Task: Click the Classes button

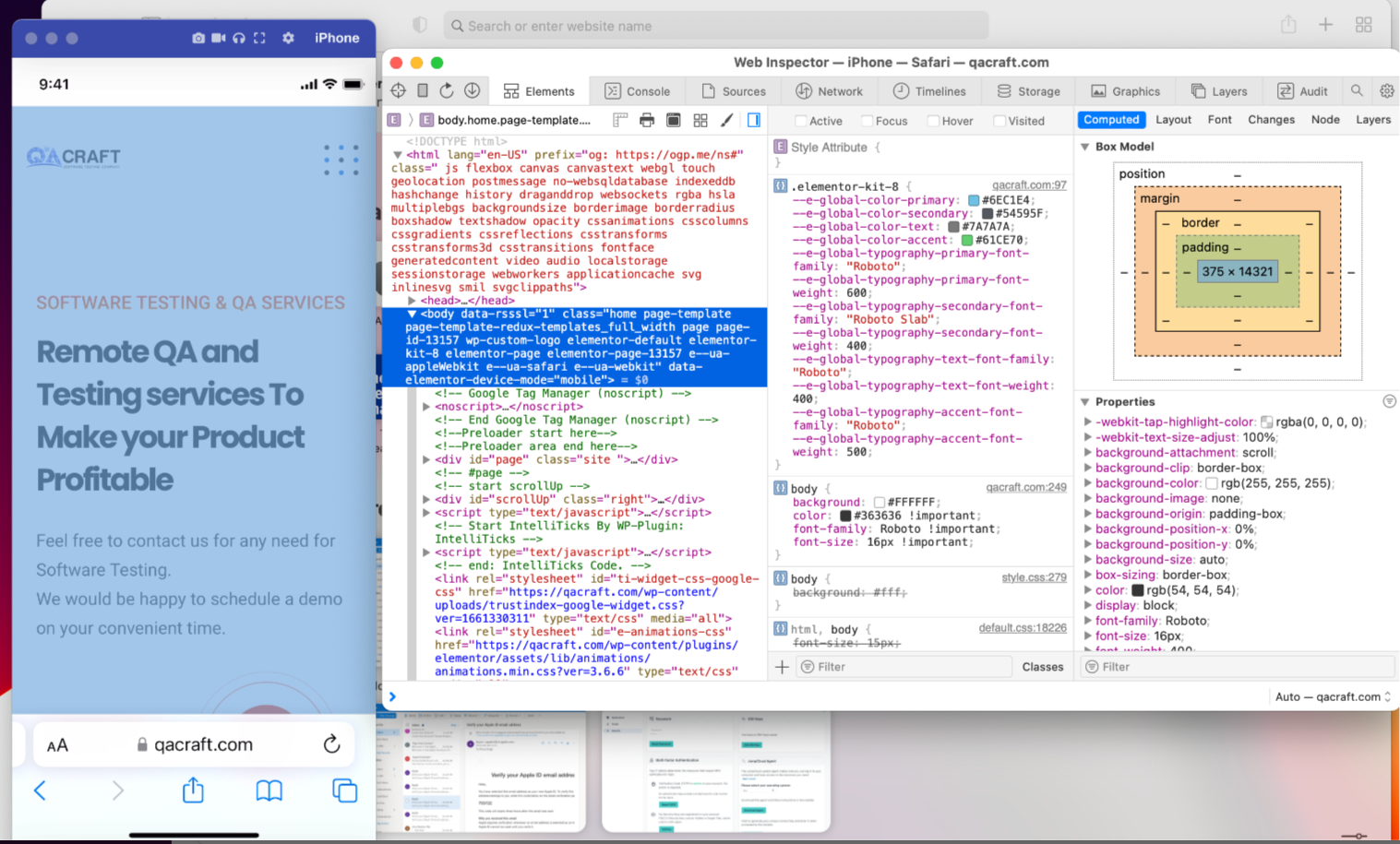Action: [x=1043, y=667]
